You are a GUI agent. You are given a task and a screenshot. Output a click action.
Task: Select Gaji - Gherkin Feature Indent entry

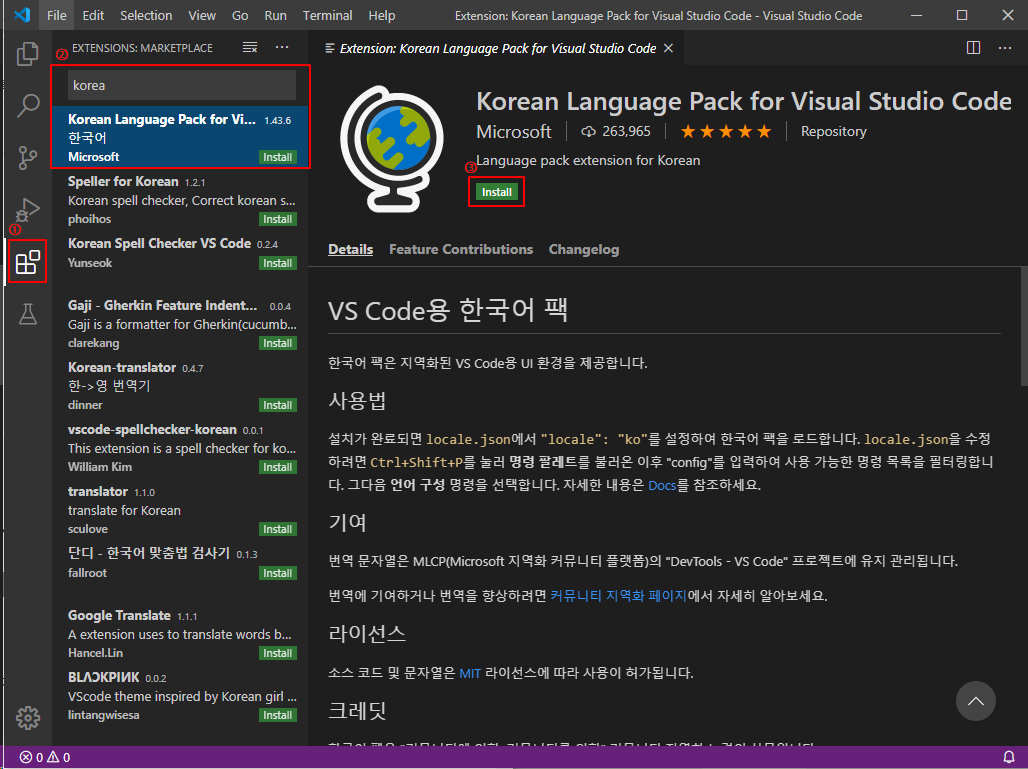180,324
